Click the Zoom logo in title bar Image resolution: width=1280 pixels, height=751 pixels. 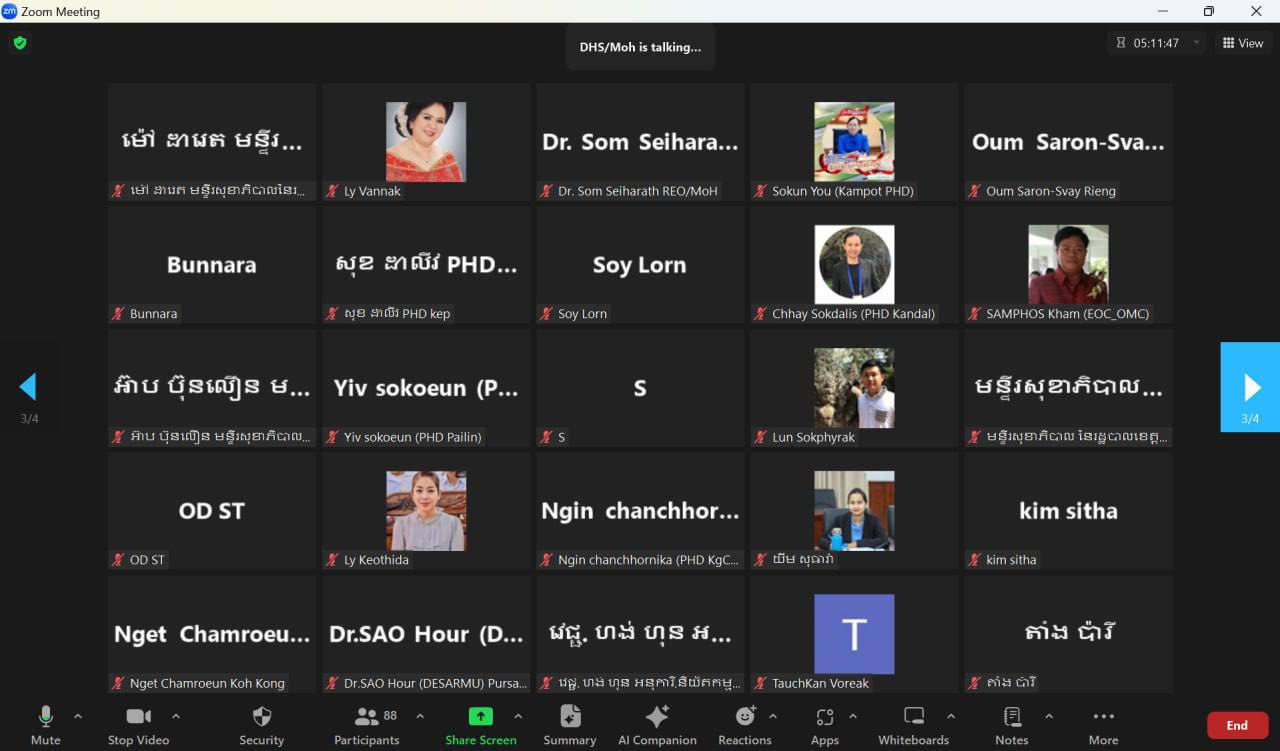10,11
